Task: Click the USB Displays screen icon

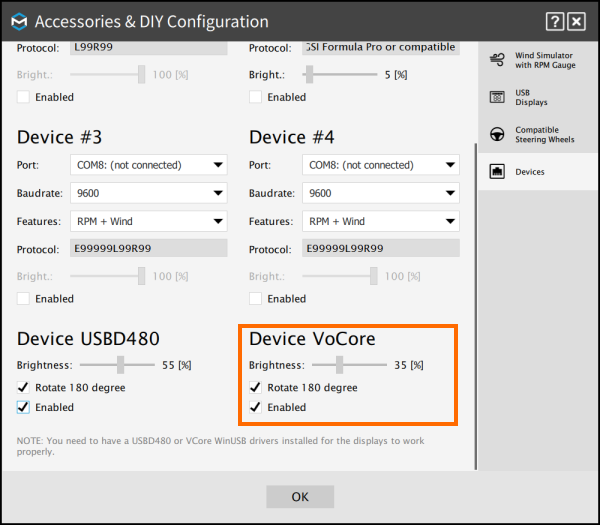Action: [x=497, y=97]
